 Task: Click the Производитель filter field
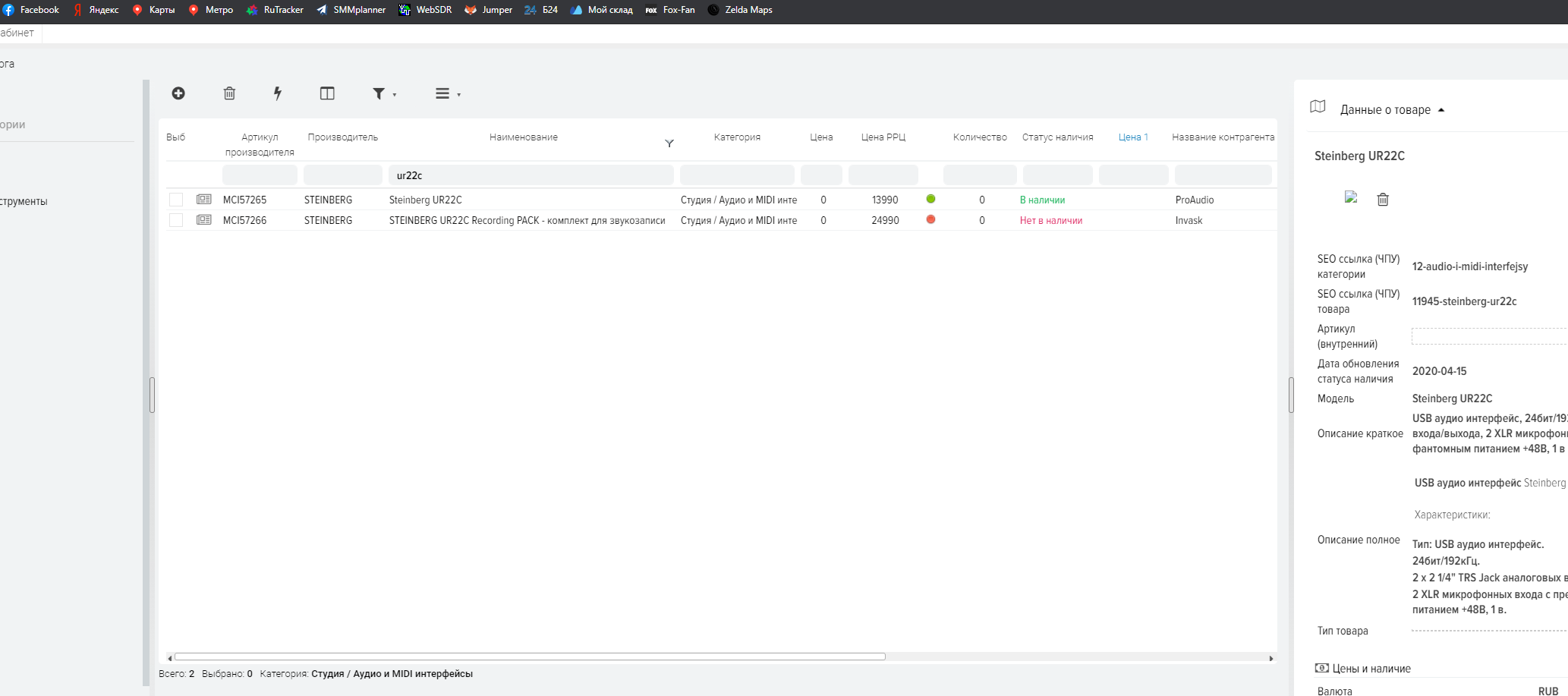pyautogui.click(x=343, y=175)
